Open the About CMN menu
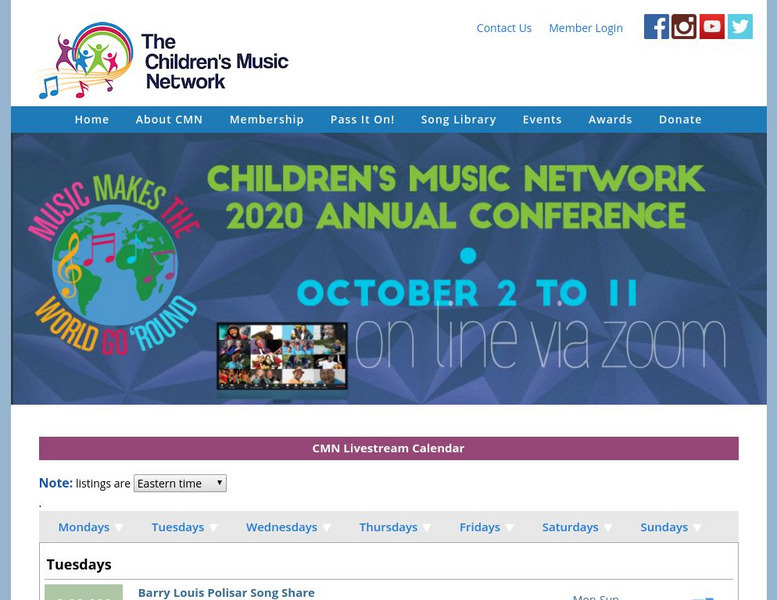Screen dimensions: 777x600 coord(169,119)
